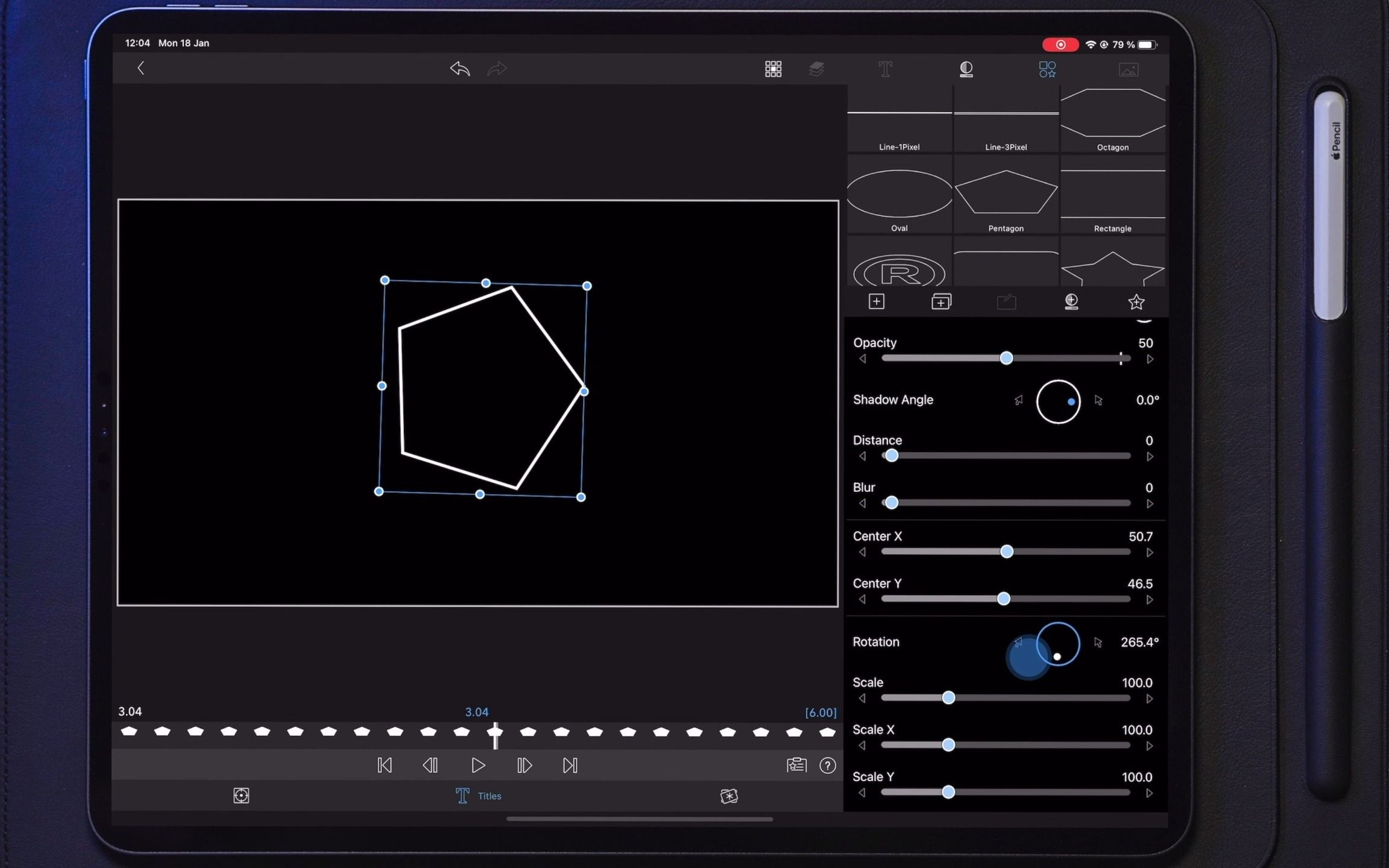The height and width of the screenshot is (868, 1389).
Task: Select the frame-fit icon bottom left
Action: click(x=241, y=795)
